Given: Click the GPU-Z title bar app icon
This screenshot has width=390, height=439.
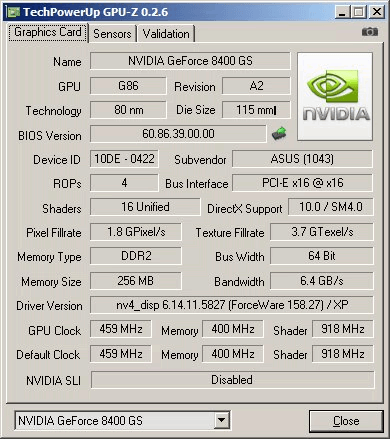Looking at the screenshot, I should pos(13,12).
